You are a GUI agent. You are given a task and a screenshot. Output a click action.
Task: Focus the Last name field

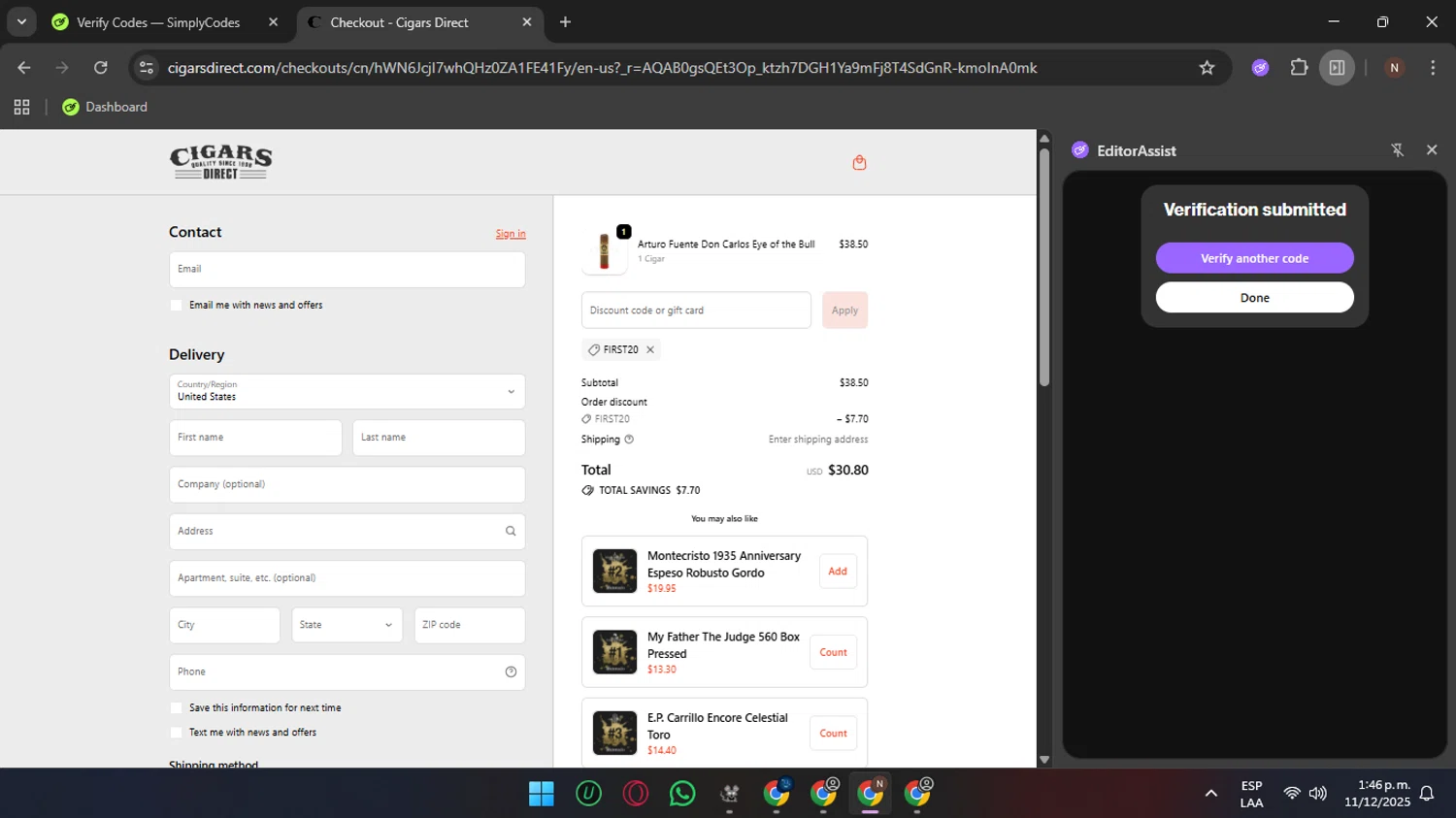pos(439,438)
